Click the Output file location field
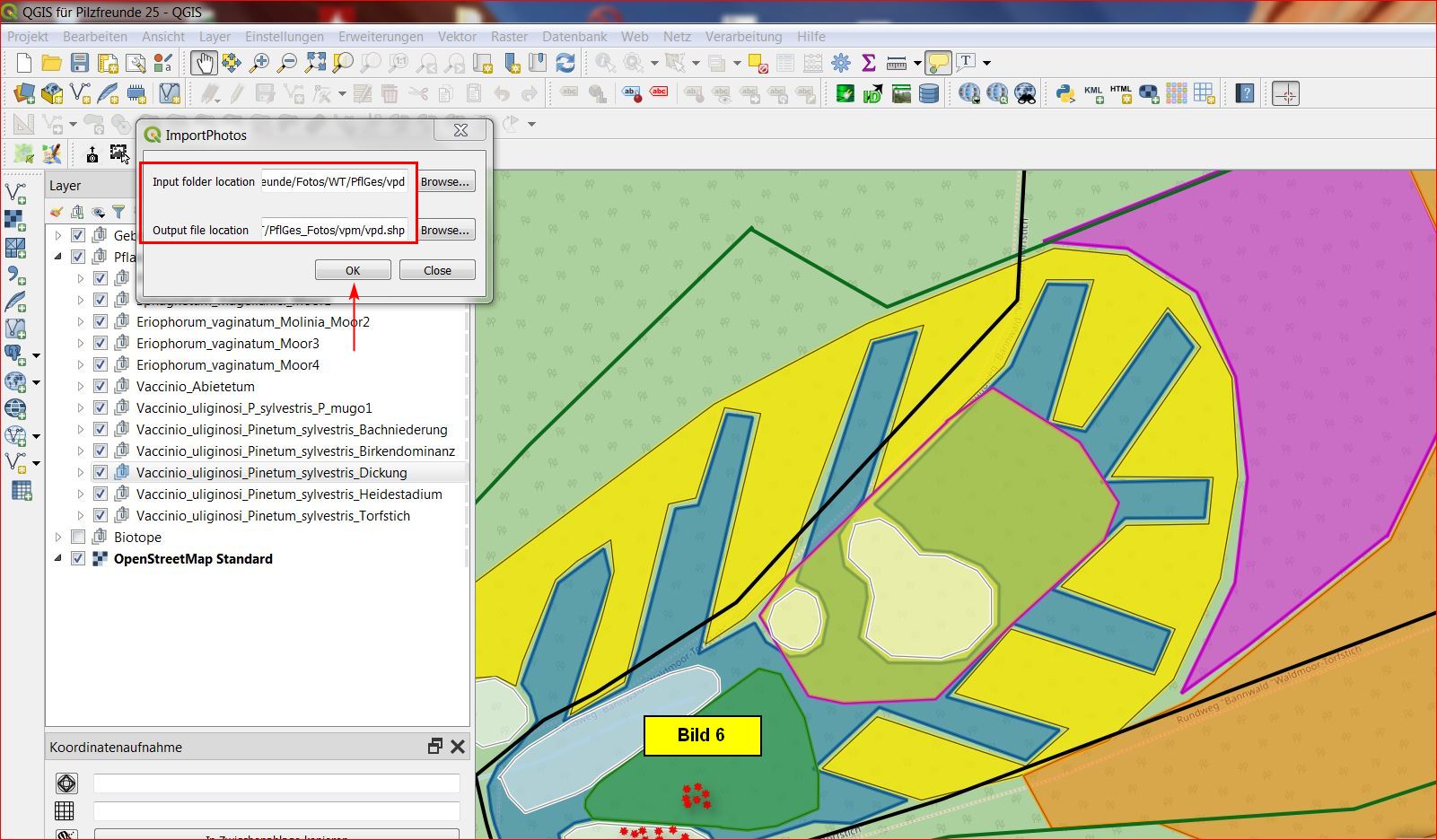This screenshot has height=840, width=1437. tap(334, 231)
